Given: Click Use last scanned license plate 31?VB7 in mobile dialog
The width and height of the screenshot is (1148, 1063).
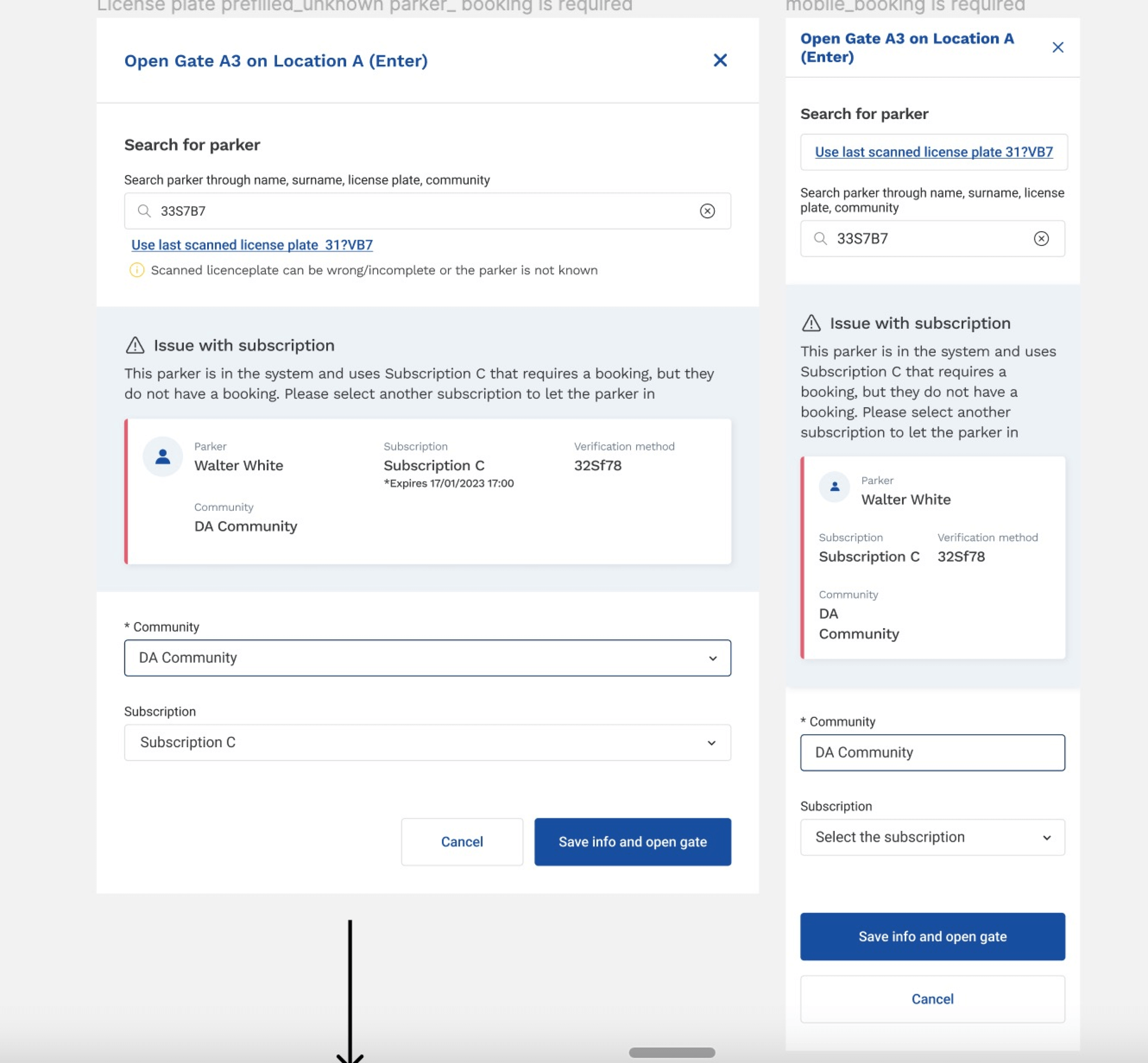Looking at the screenshot, I should point(933,152).
